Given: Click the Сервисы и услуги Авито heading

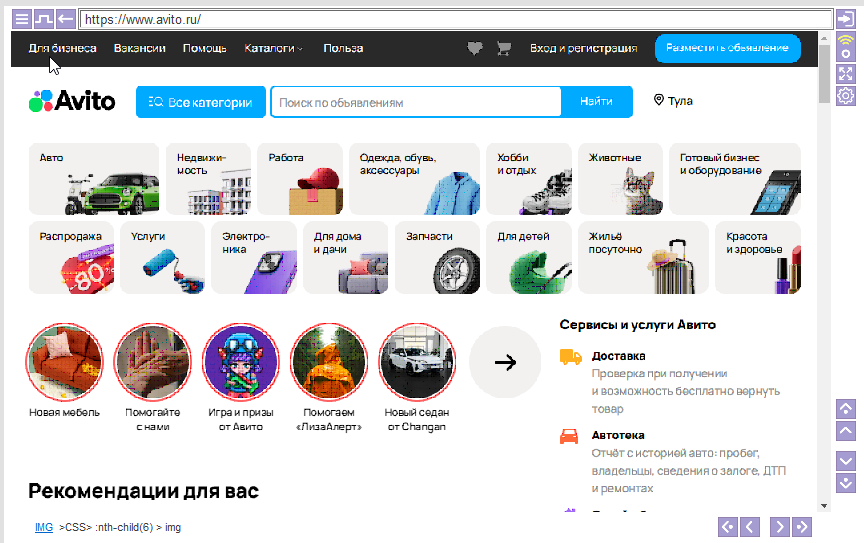Looking at the screenshot, I should coord(638,325).
